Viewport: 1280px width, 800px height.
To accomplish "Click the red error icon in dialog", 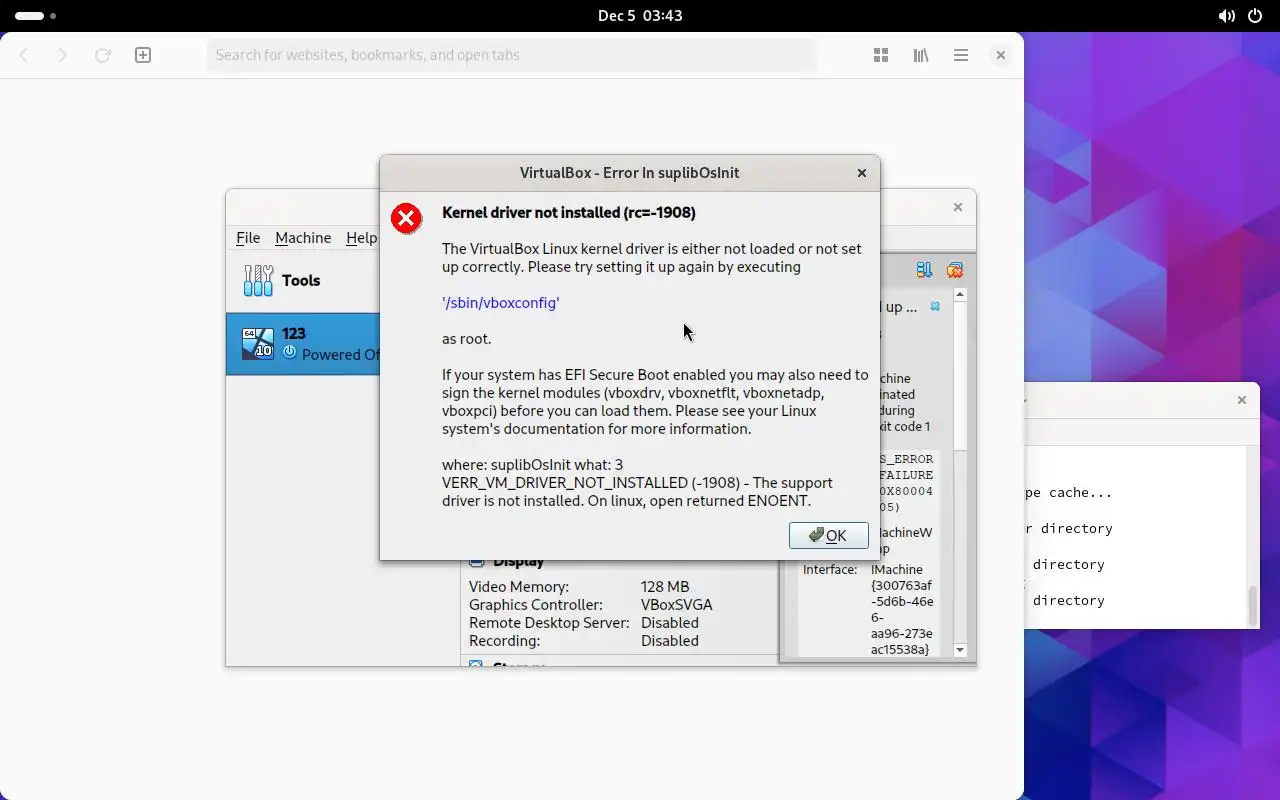I will [406, 218].
